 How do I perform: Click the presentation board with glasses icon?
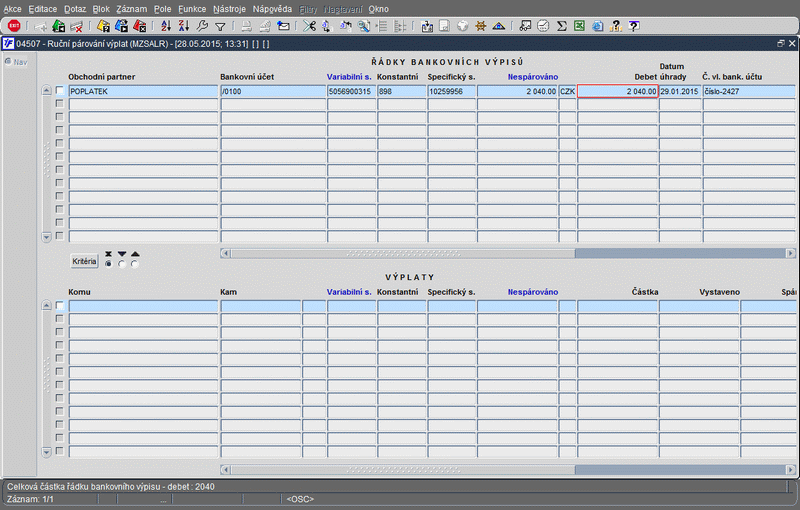click(525, 26)
